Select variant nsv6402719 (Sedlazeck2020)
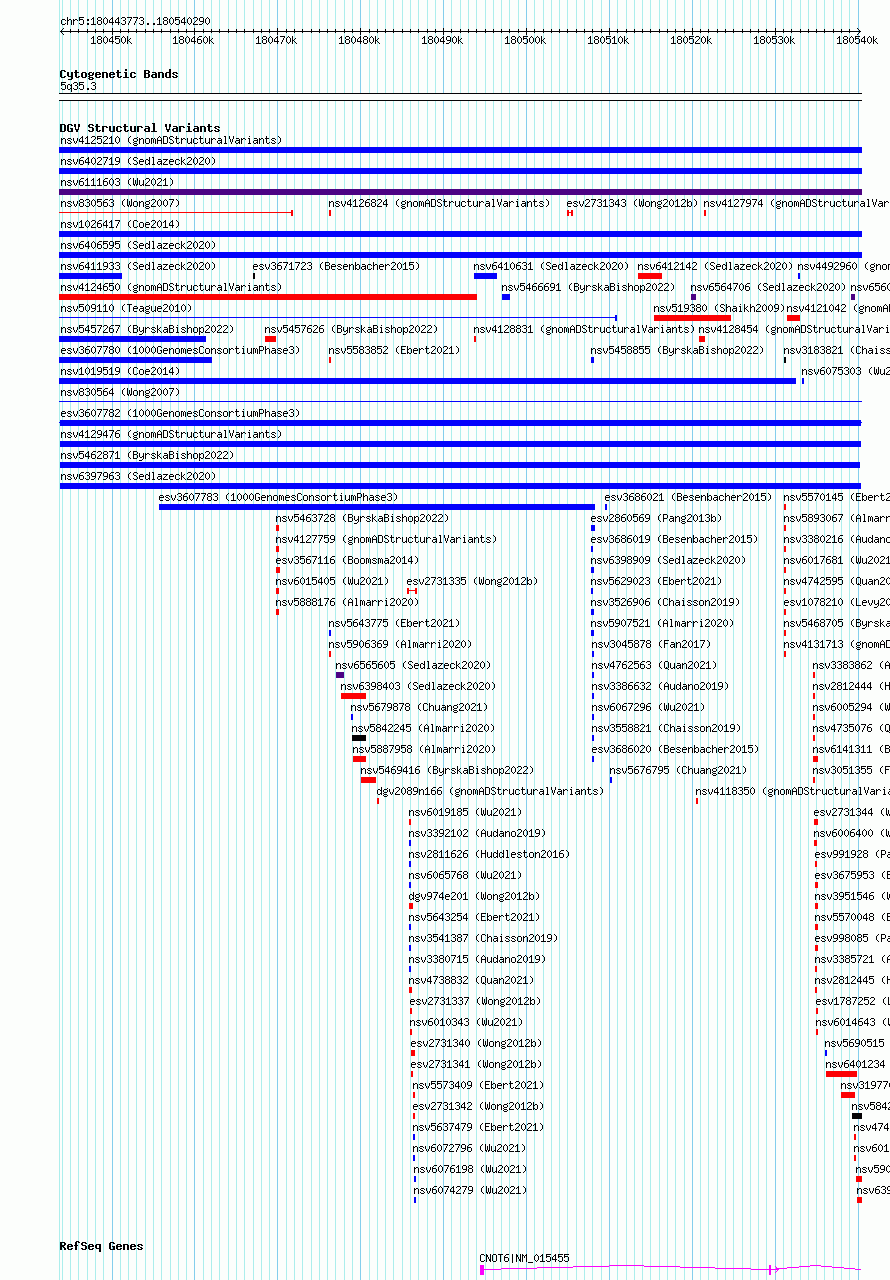 point(138,161)
